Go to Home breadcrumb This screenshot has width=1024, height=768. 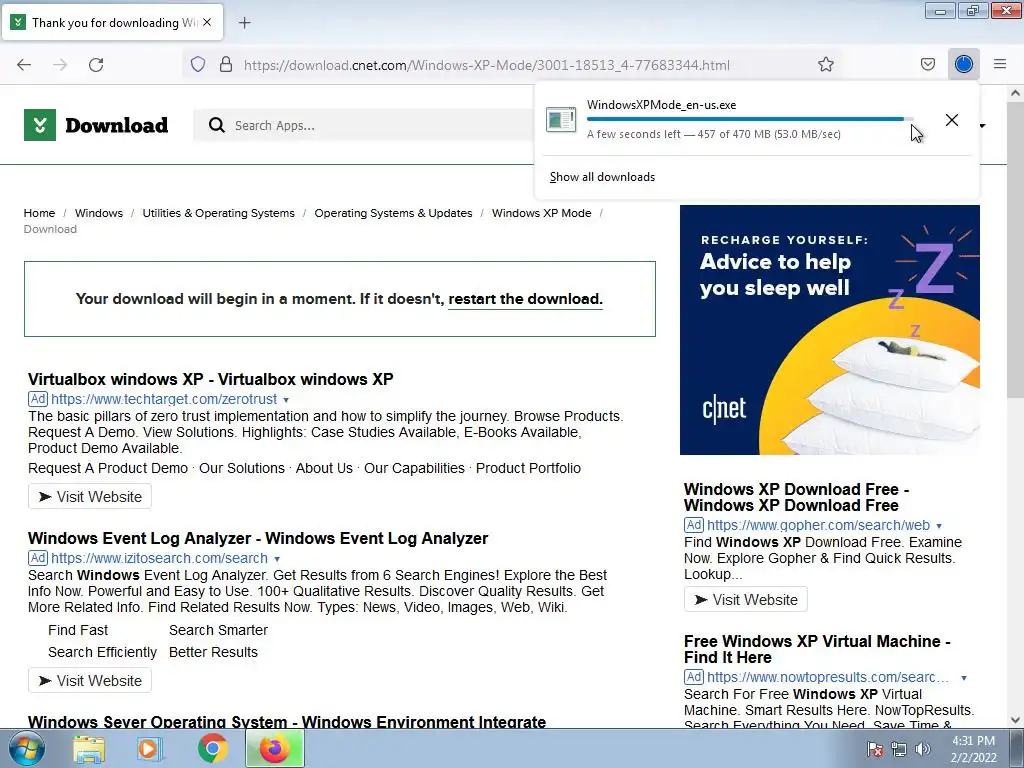pyautogui.click(x=39, y=213)
